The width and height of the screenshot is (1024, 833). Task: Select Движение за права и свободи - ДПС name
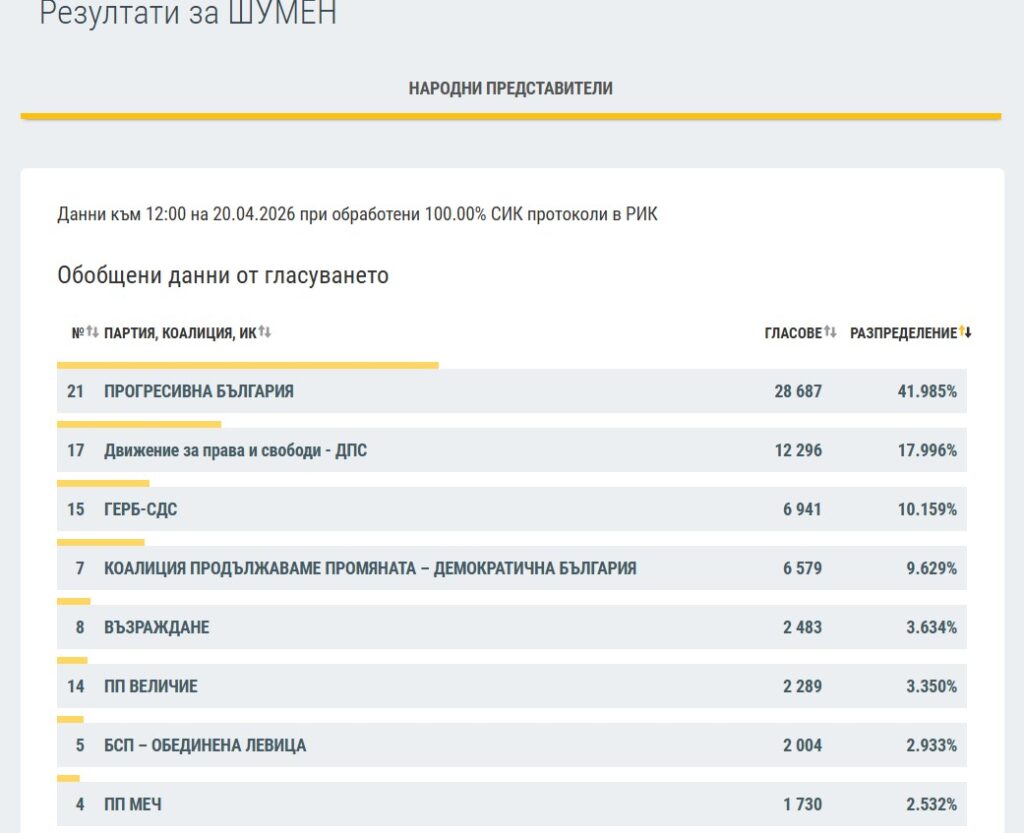235,450
